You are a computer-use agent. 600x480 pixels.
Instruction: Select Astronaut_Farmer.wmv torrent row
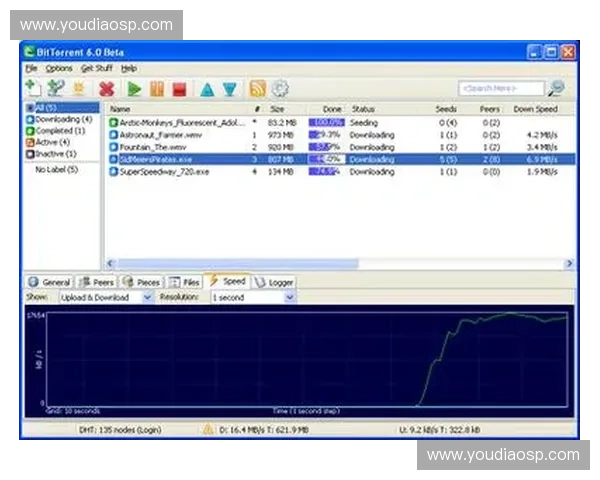pos(341,135)
